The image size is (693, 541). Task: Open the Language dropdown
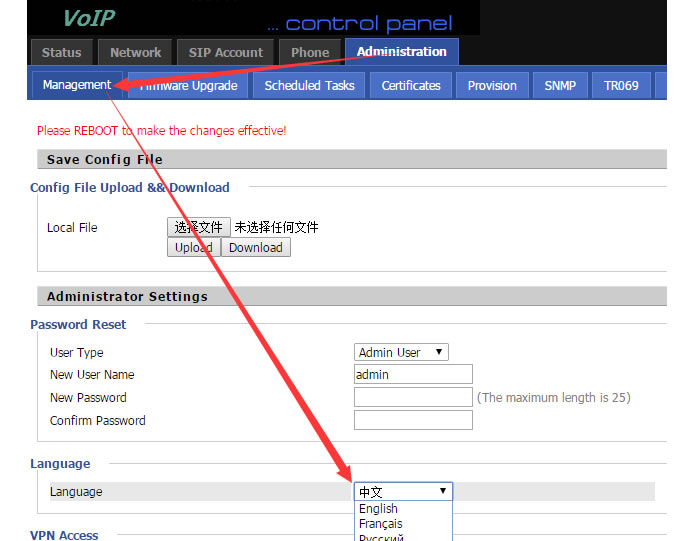403,492
